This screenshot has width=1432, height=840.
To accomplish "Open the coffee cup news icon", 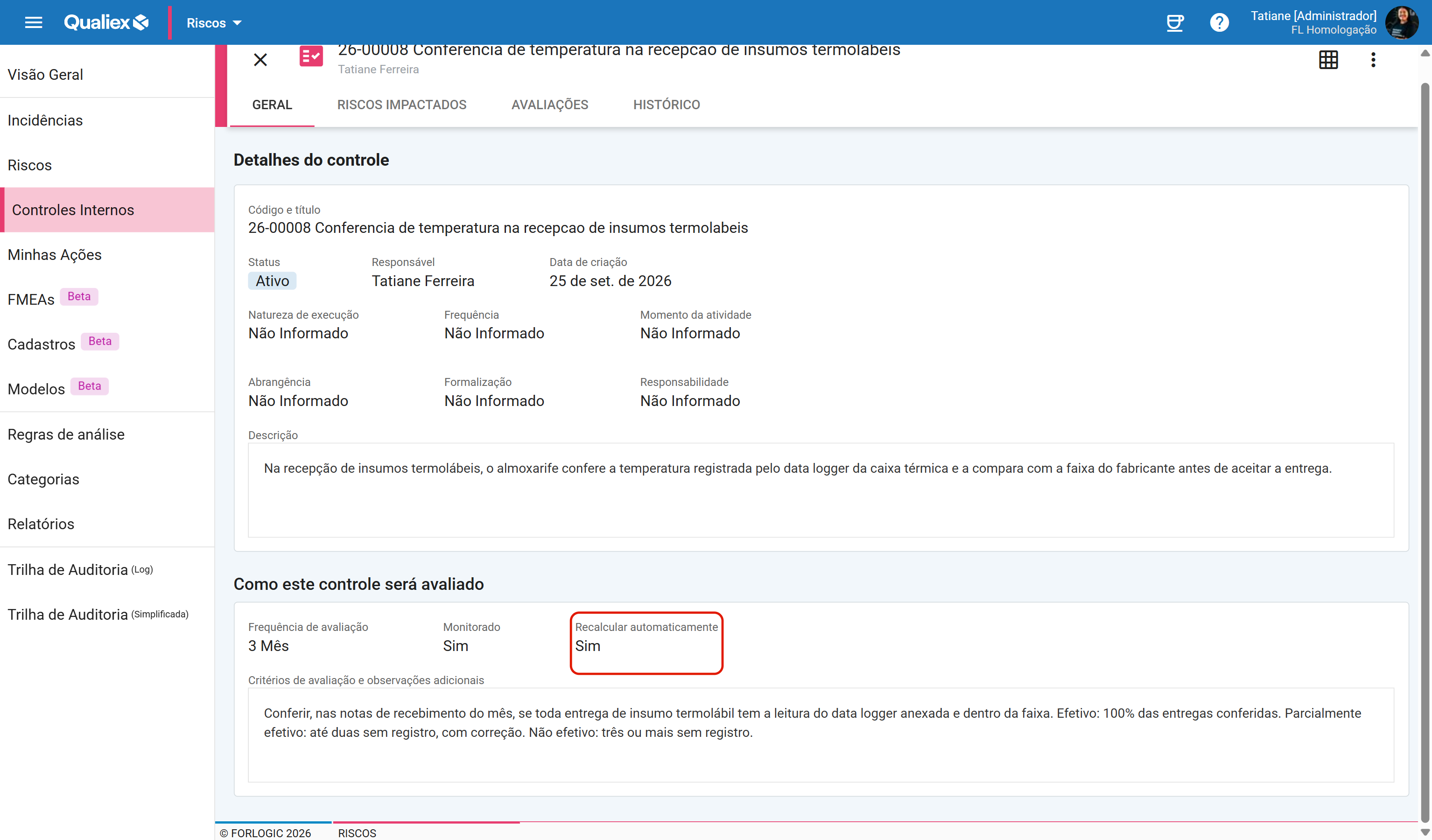I will 1174,23.
